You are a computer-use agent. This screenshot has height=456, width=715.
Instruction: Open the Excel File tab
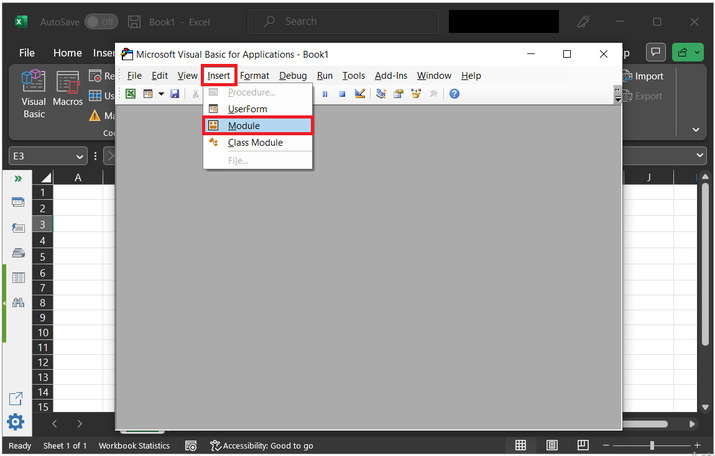tap(27, 53)
